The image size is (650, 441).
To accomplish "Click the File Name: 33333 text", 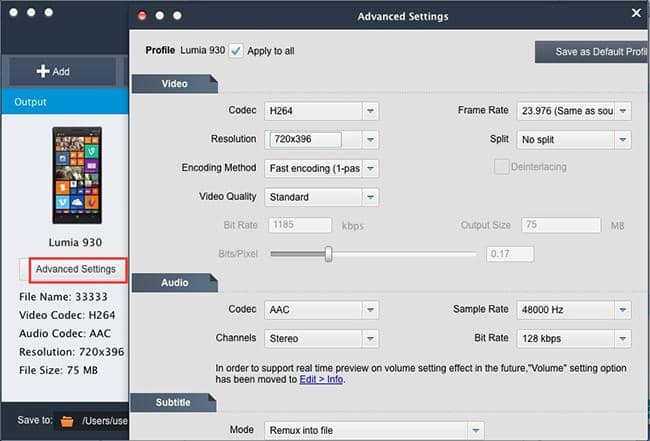I will 63,297.
